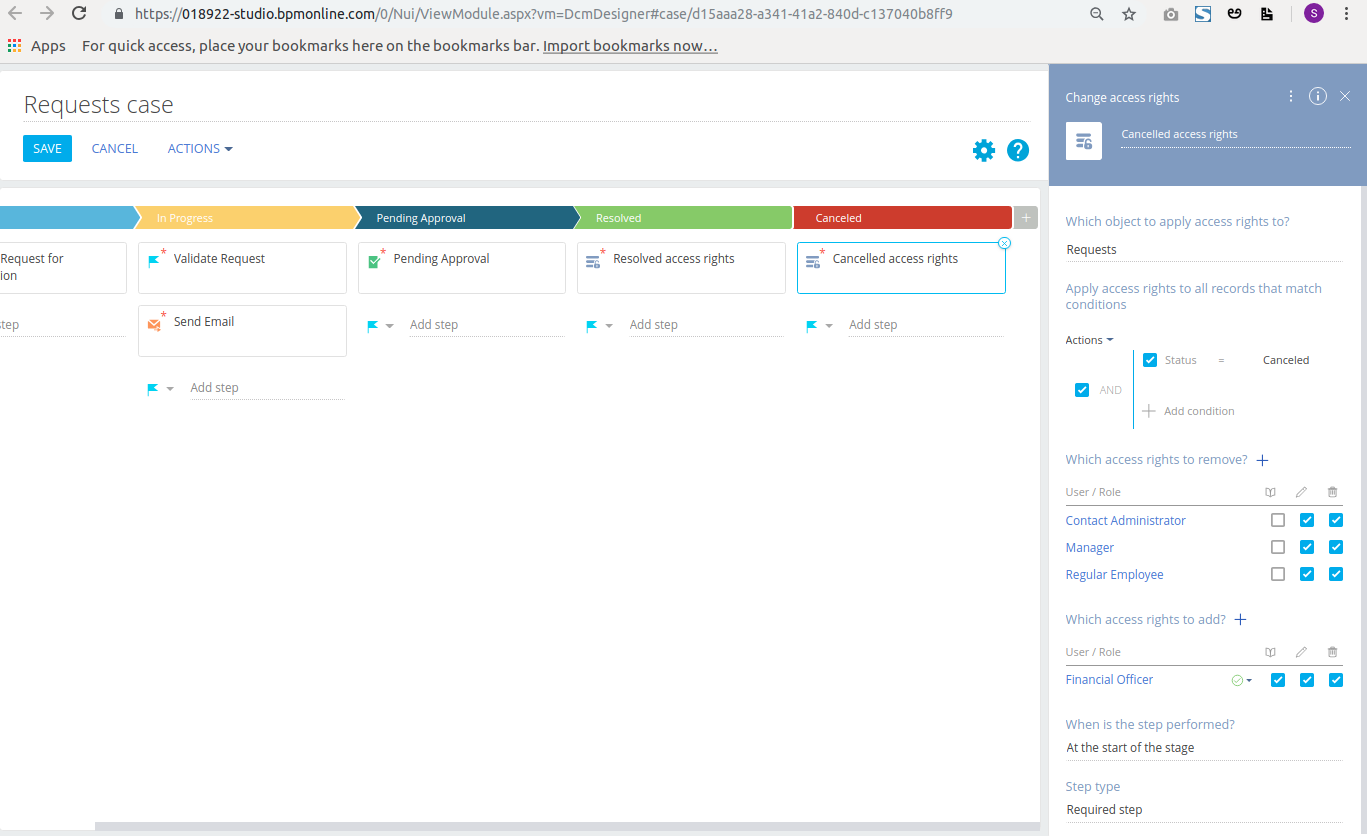
Task: Open the three-dot menu in the panel header
Action: pyautogui.click(x=1291, y=96)
